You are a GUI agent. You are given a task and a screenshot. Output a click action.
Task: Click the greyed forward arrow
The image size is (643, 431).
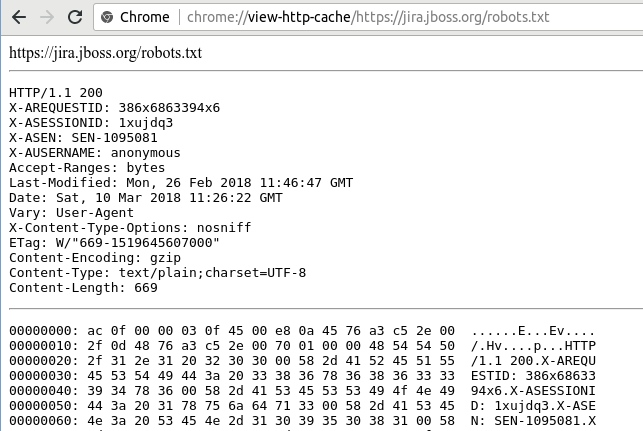pos(47,17)
